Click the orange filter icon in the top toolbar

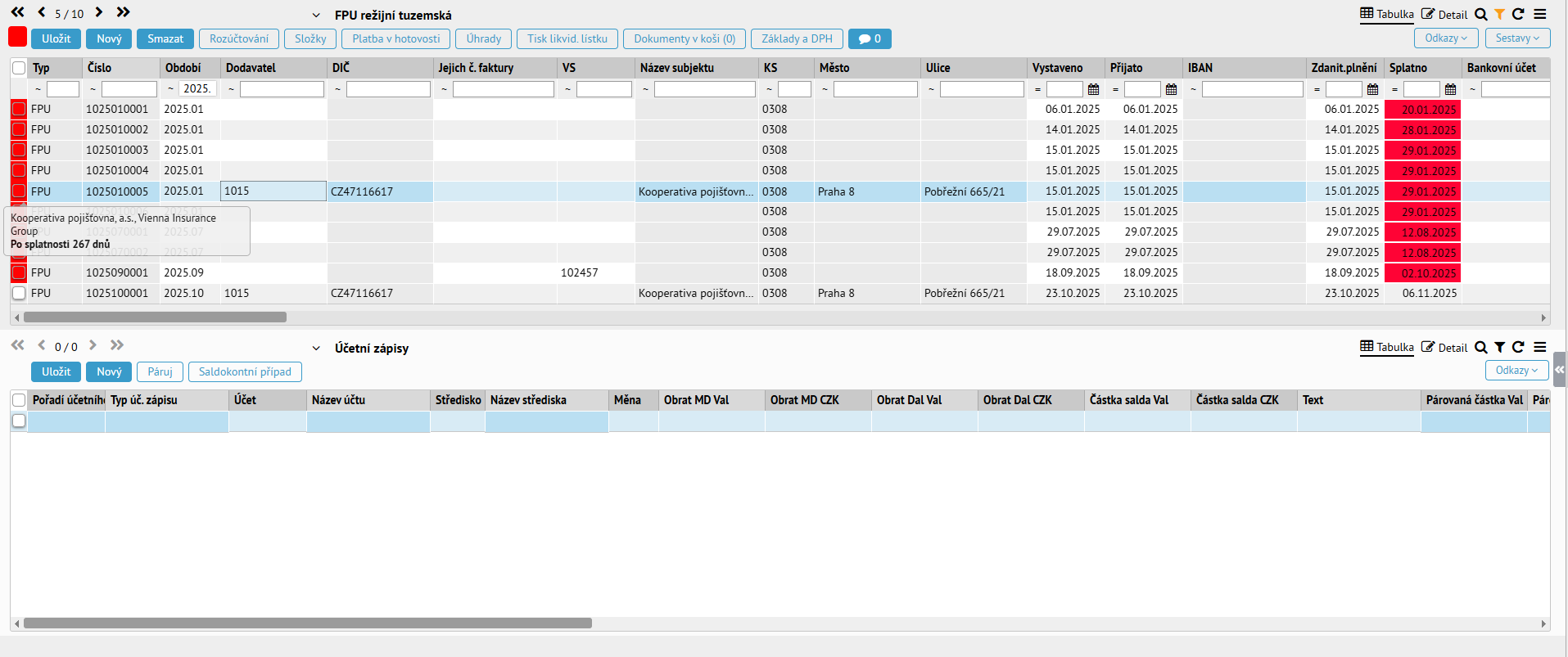coord(1499,15)
